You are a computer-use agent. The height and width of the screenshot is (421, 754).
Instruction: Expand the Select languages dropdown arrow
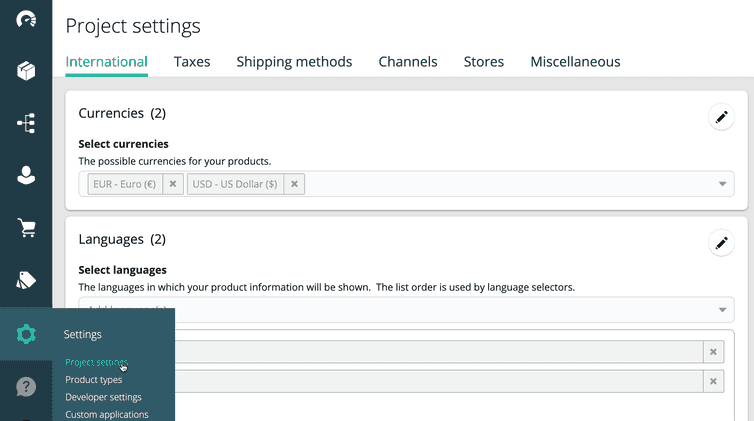[722, 310]
